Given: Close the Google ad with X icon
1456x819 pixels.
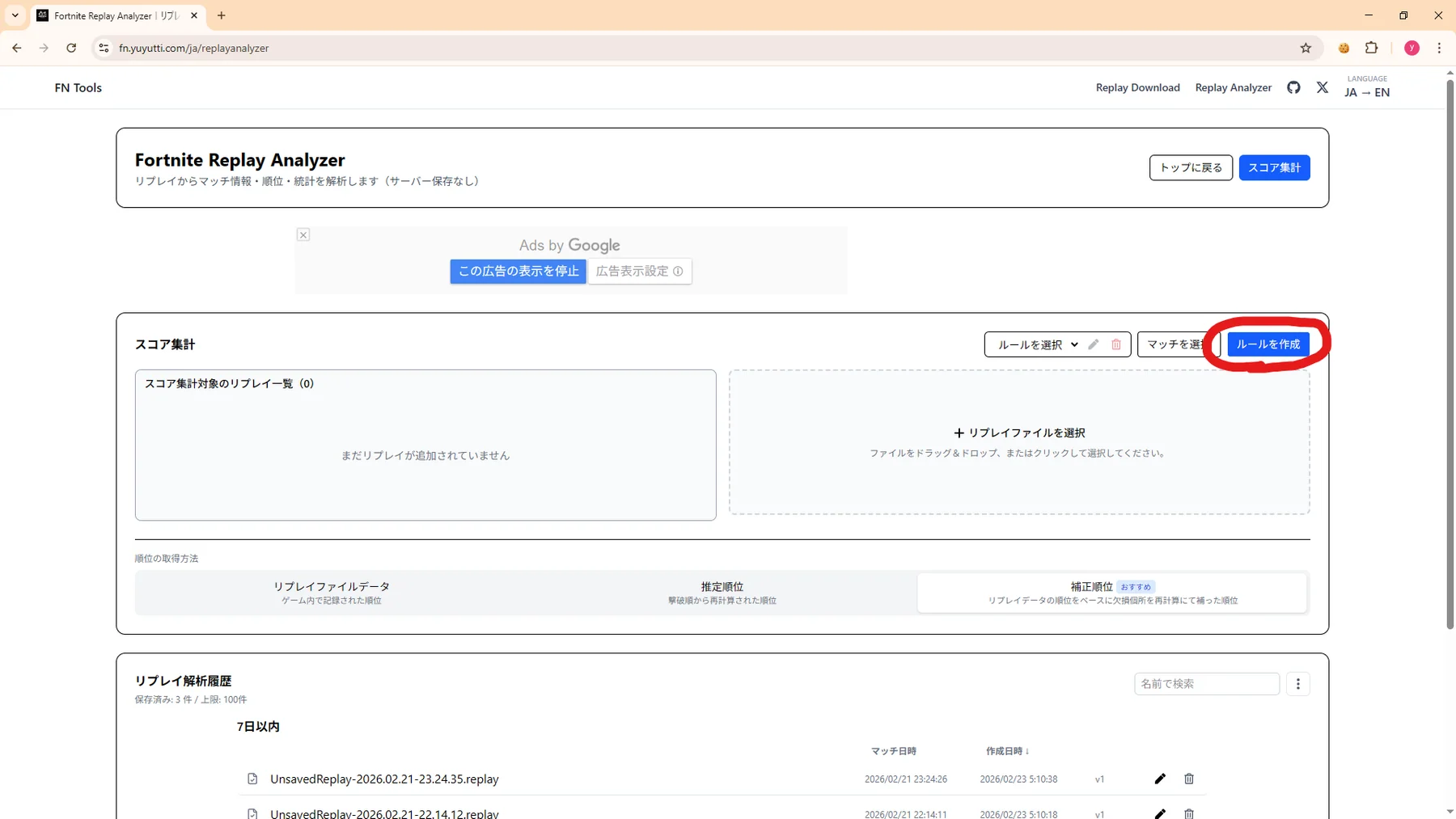Looking at the screenshot, I should (303, 235).
